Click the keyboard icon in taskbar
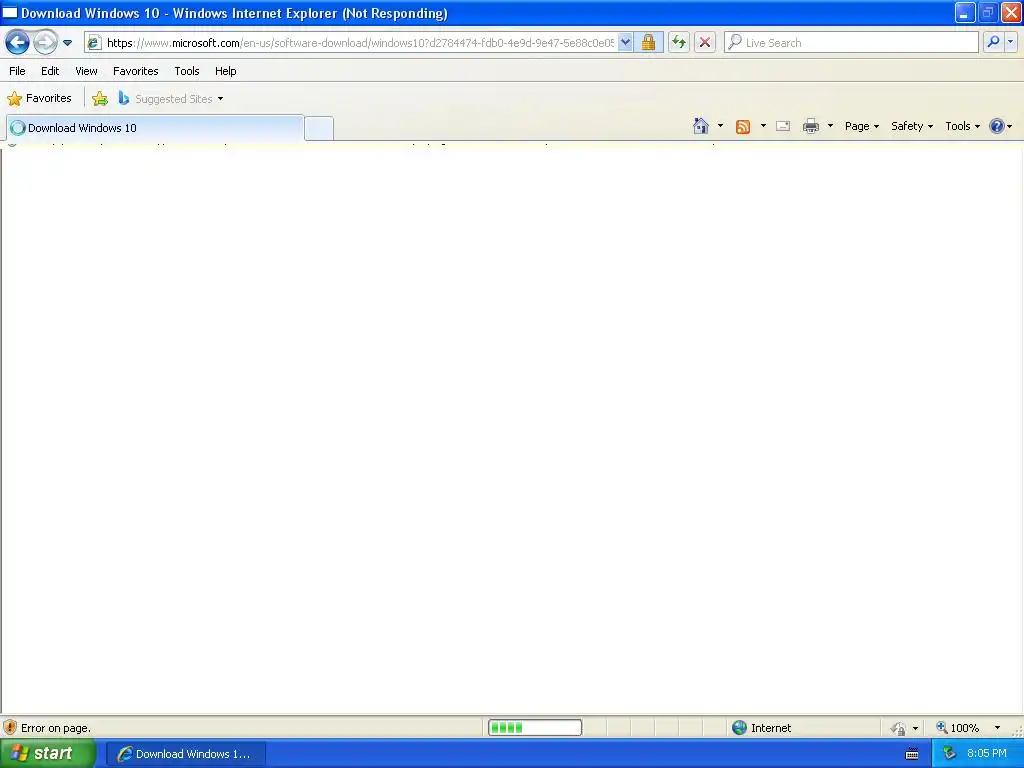 (912, 754)
